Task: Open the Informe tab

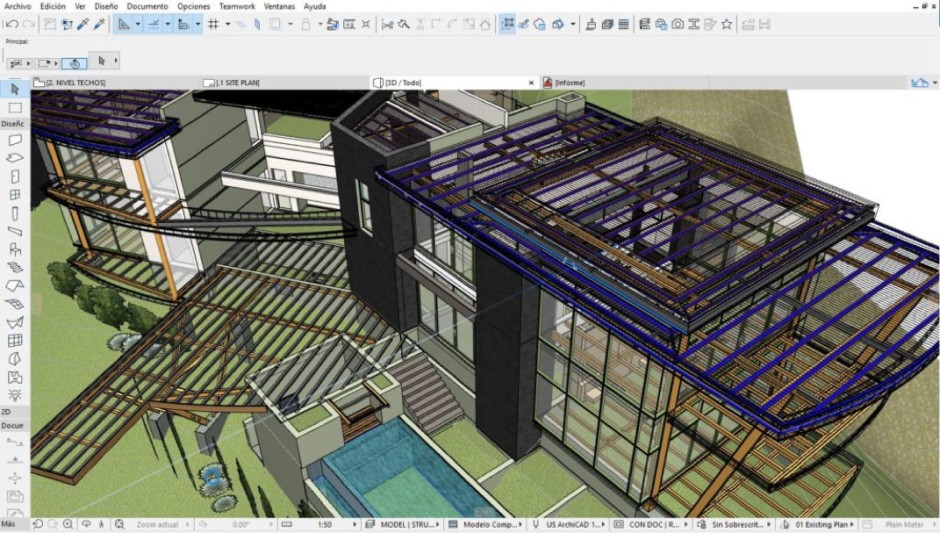Action: pos(569,82)
